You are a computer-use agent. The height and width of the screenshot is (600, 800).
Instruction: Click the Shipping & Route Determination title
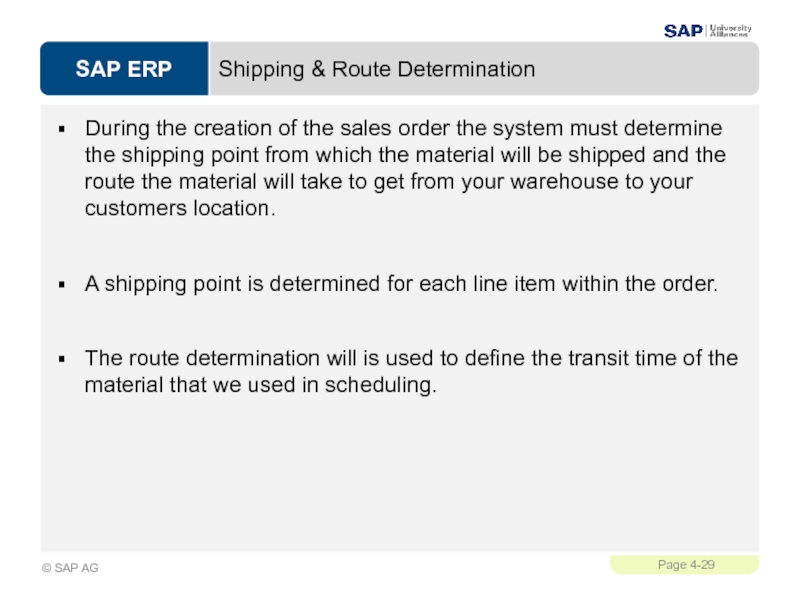pyautogui.click(x=377, y=69)
